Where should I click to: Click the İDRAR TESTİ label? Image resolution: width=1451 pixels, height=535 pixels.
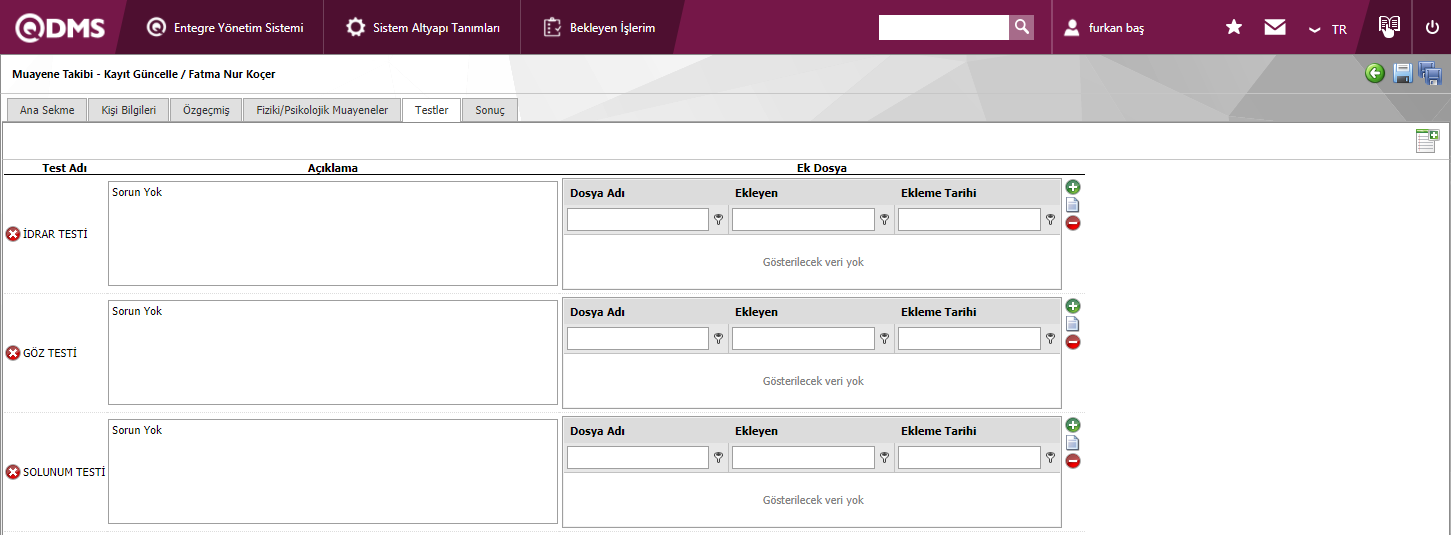(55, 234)
